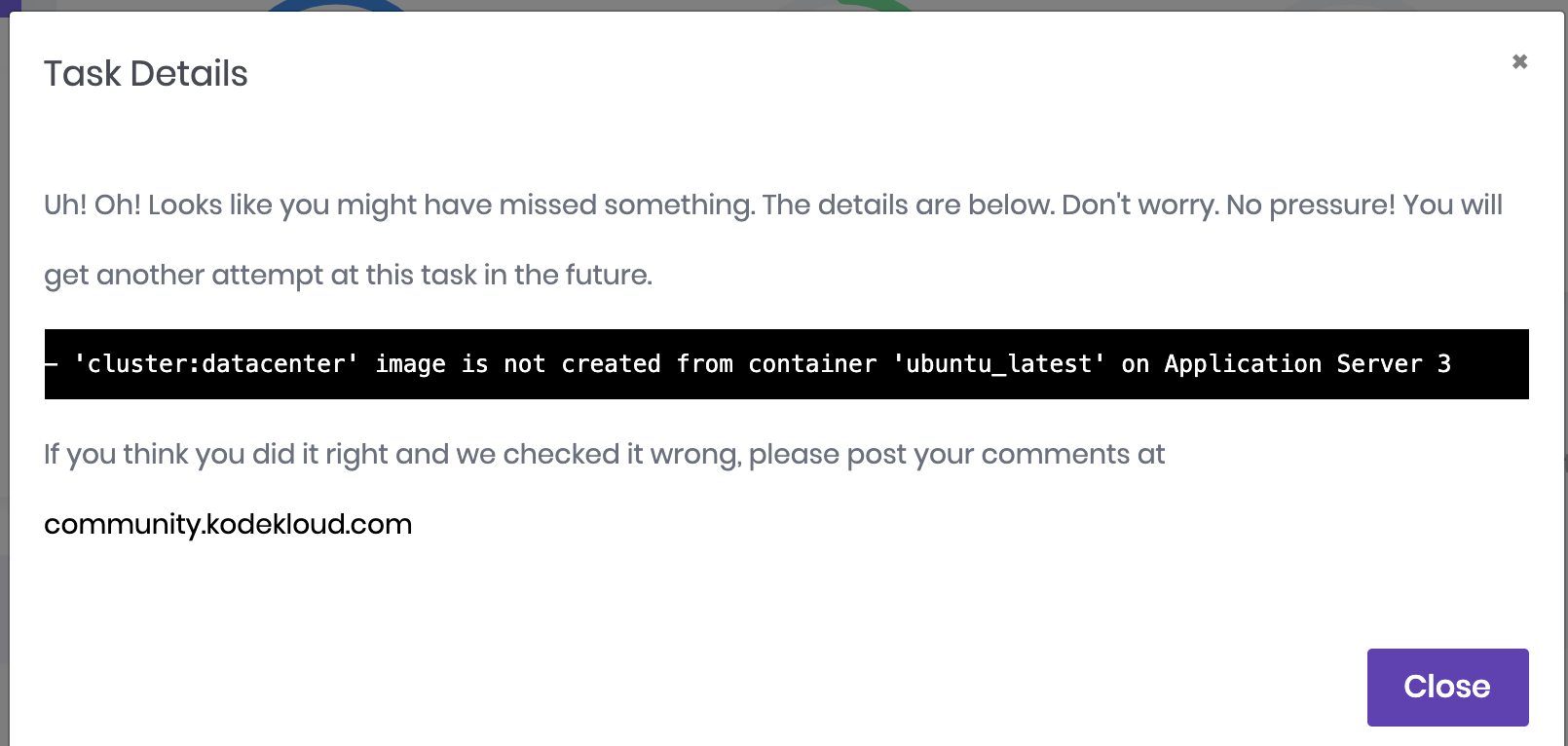Click the leading dash in the error line

click(52, 364)
